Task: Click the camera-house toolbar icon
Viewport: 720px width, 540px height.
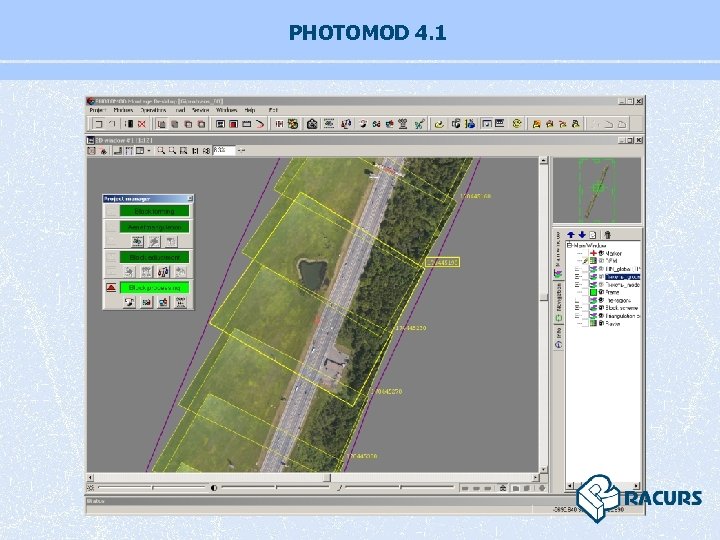Action: click(x=312, y=124)
